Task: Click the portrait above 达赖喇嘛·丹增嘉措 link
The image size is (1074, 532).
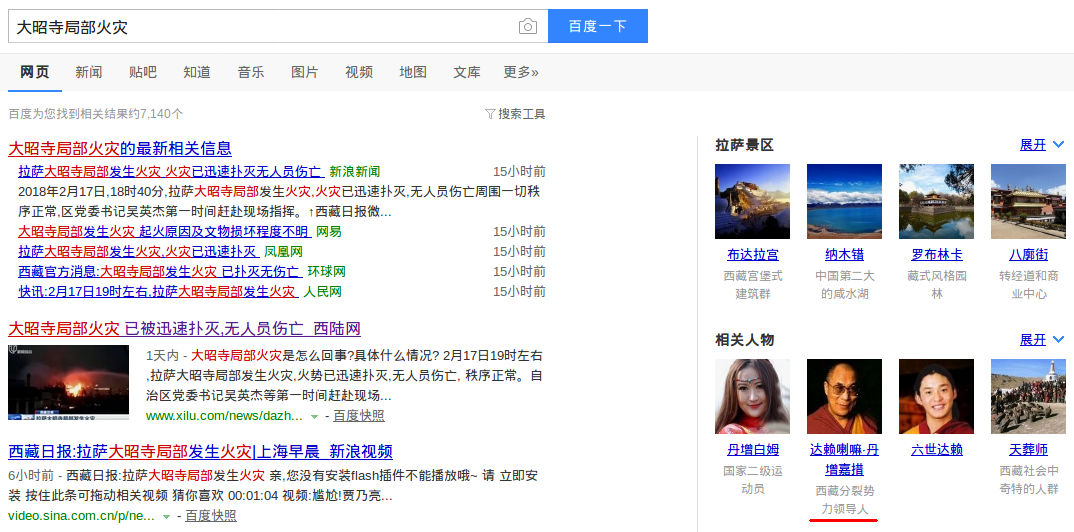Action: [x=845, y=396]
